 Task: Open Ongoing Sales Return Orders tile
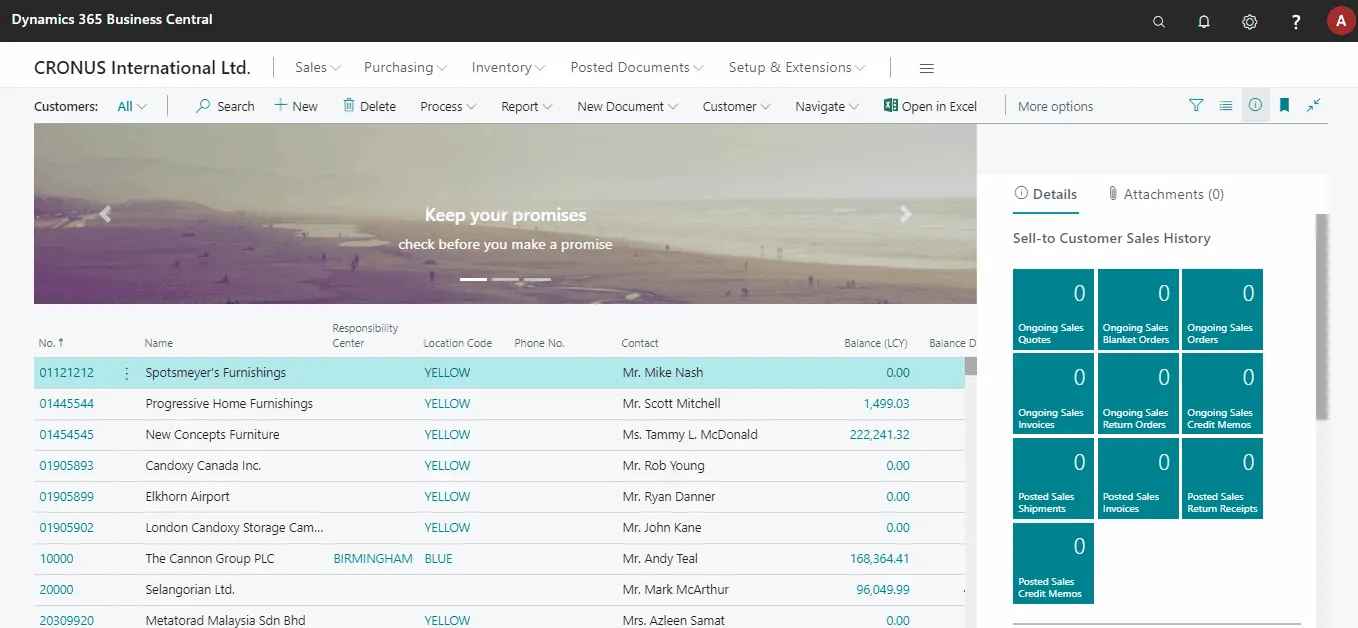tap(1138, 393)
